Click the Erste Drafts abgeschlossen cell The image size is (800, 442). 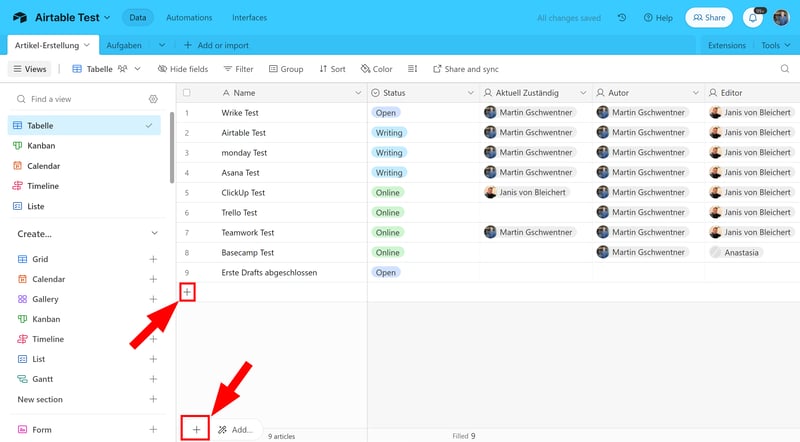(269, 273)
